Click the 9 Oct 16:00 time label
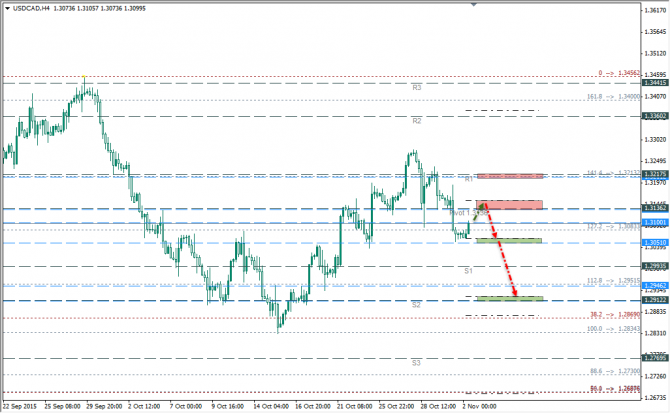This screenshot has width=670, height=413. click(227, 406)
